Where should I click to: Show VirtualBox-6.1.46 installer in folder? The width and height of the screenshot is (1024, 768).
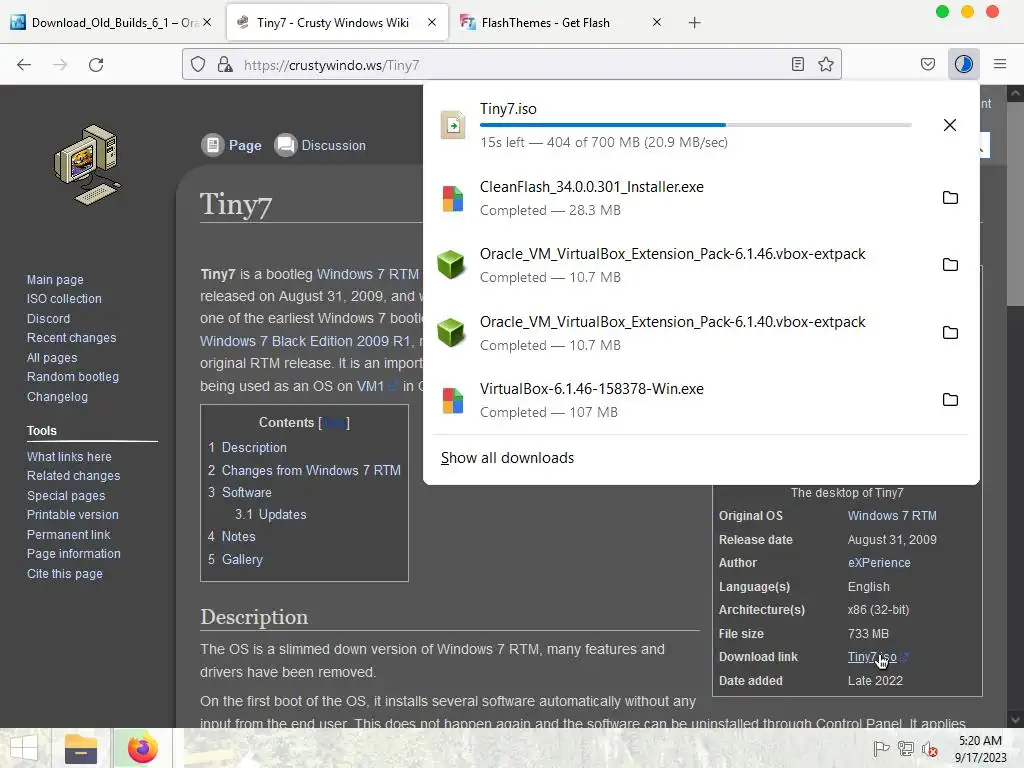click(950, 400)
